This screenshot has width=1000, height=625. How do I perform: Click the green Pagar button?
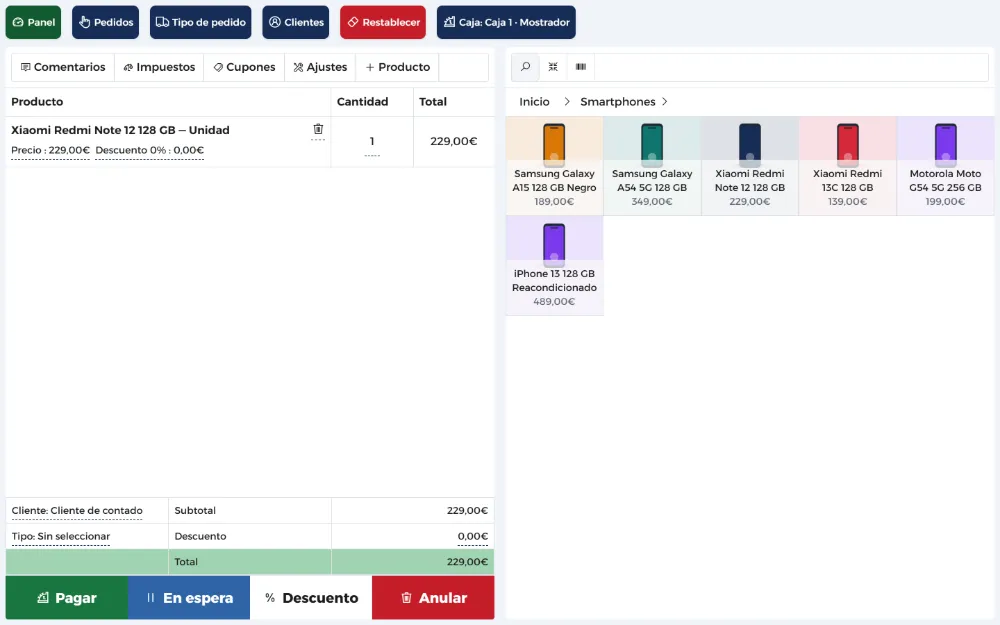[x=67, y=598]
